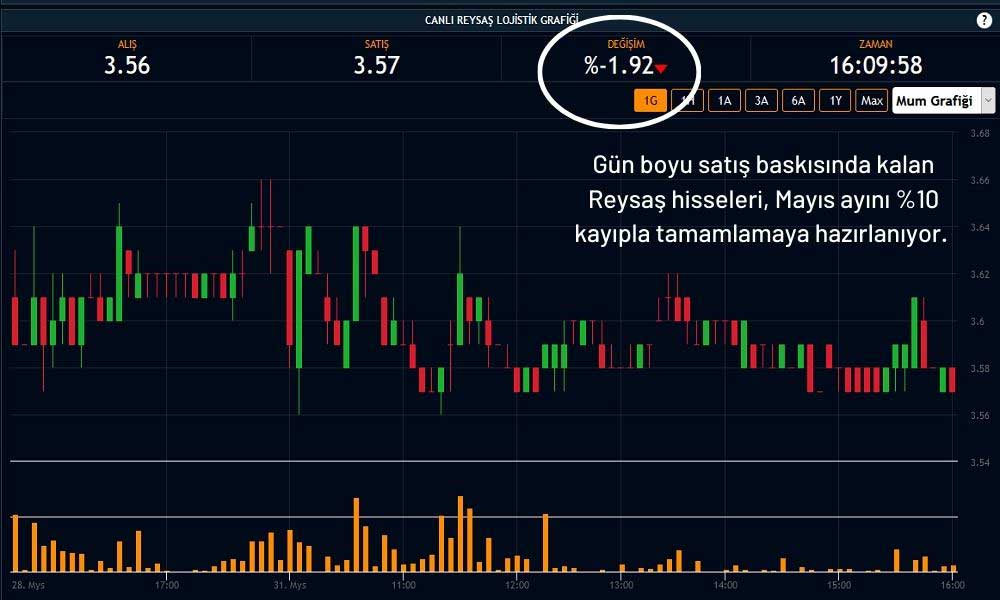Click the 14:00 time axis label
The width and height of the screenshot is (1000, 600).
[x=725, y=585]
